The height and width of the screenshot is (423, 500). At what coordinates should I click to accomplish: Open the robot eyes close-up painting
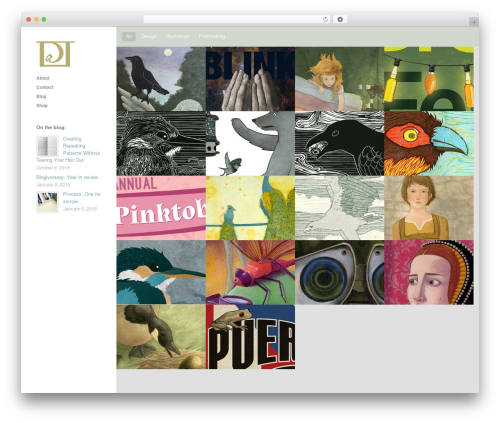[x=340, y=272]
